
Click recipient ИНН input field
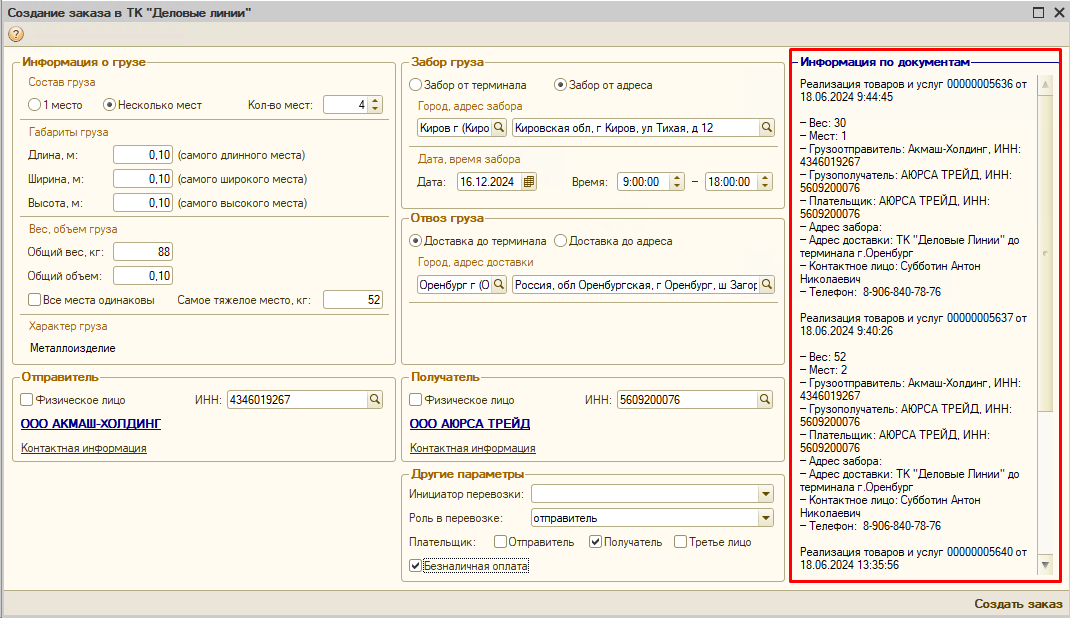tap(687, 400)
